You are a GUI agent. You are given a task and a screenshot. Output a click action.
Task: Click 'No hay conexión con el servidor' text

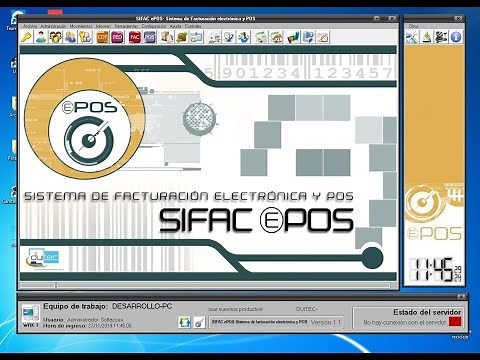405,322
